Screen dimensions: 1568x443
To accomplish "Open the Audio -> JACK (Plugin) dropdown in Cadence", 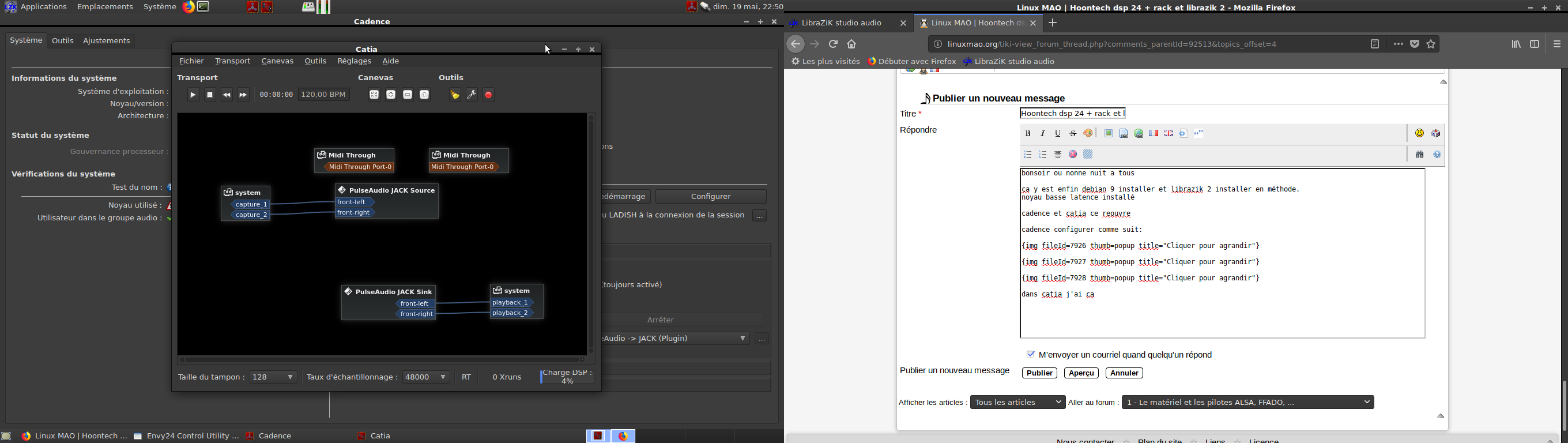I will (x=675, y=339).
